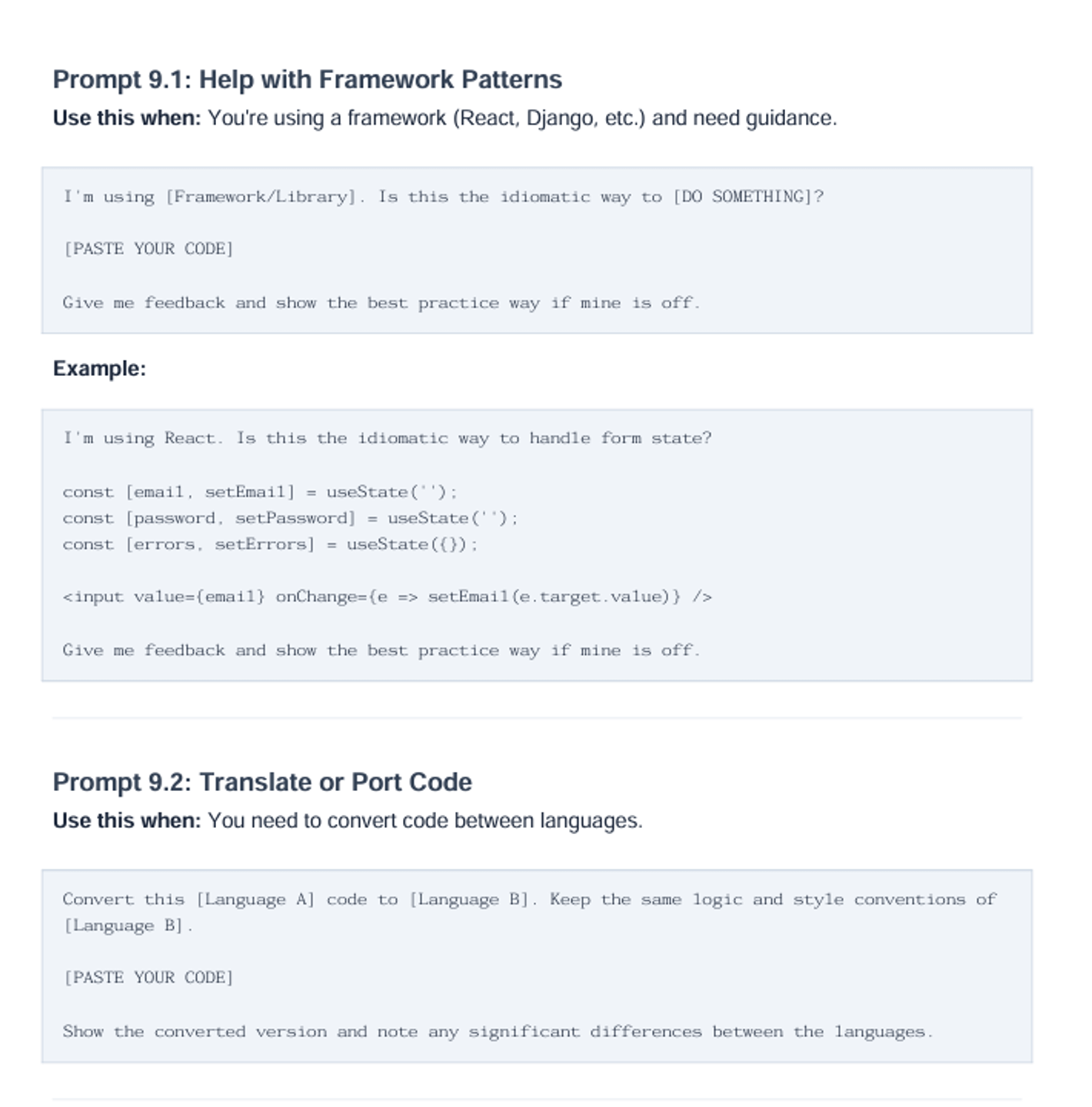Click '[PASTE YOUR CODE]' in the Prompt 9.2 block

148,978
